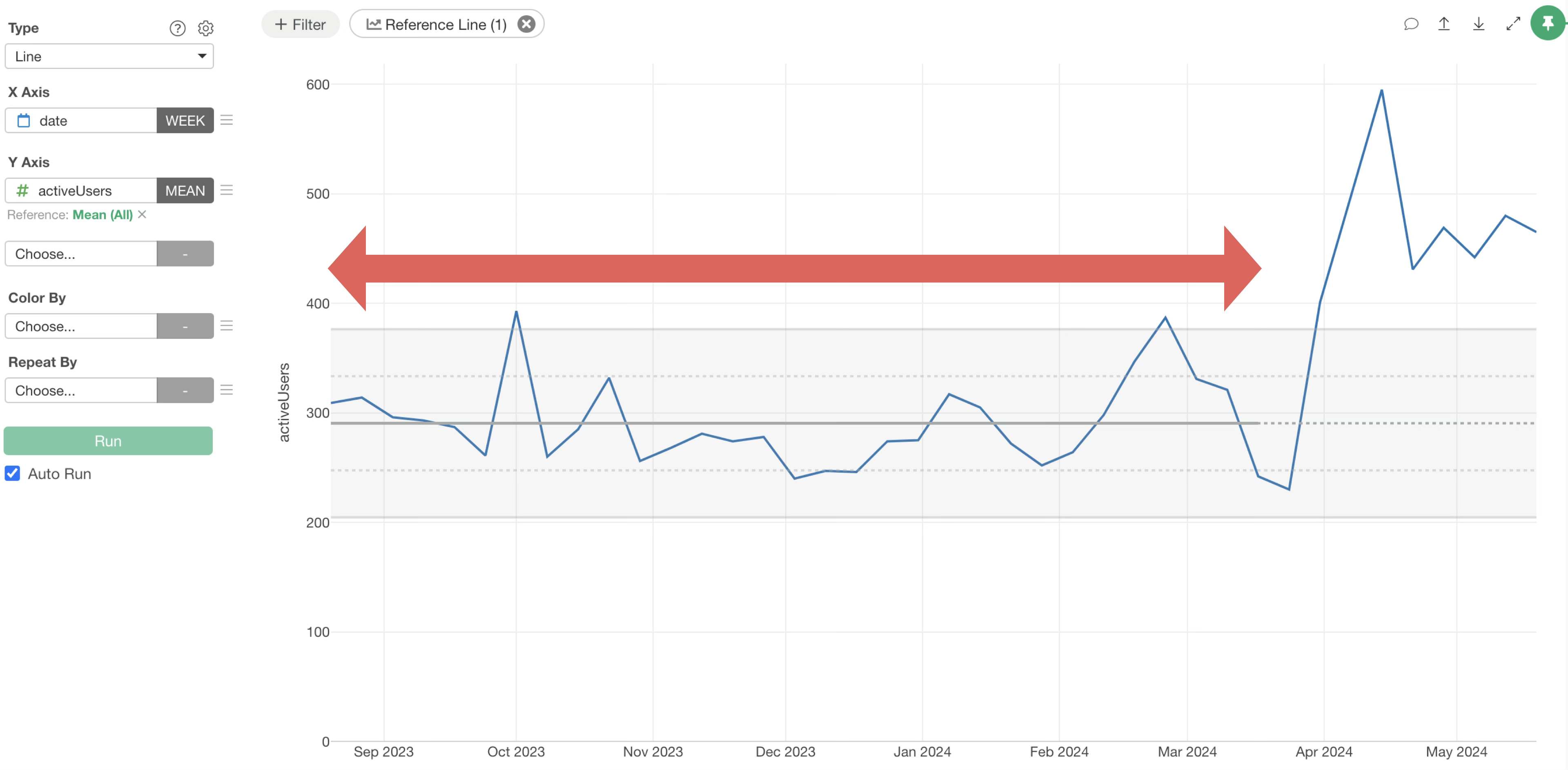Viewport: 1568px width, 770px height.
Task: Remove the Reference Line (1) chip
Action: point(526,24)
